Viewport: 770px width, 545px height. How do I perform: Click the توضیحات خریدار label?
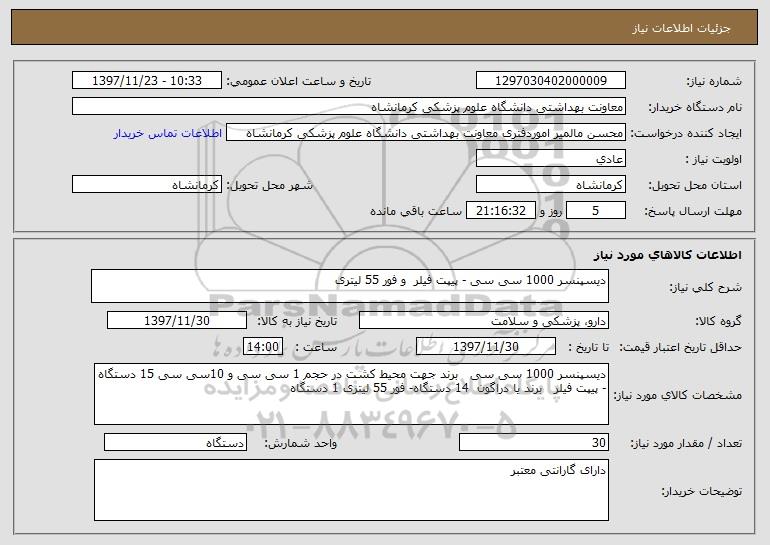(x=702, y=491)
